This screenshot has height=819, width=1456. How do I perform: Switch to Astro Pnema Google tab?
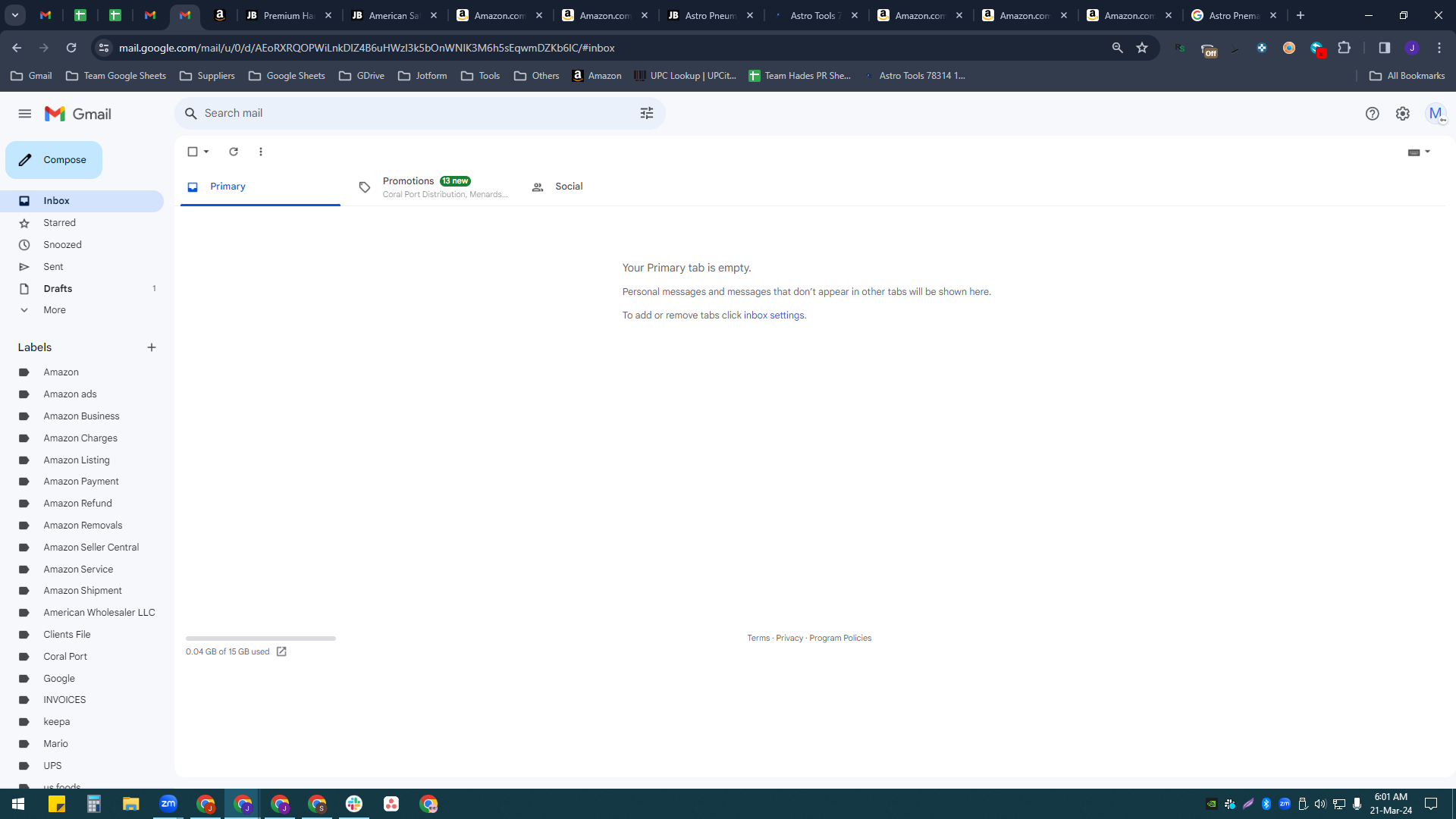(1234, 15)
